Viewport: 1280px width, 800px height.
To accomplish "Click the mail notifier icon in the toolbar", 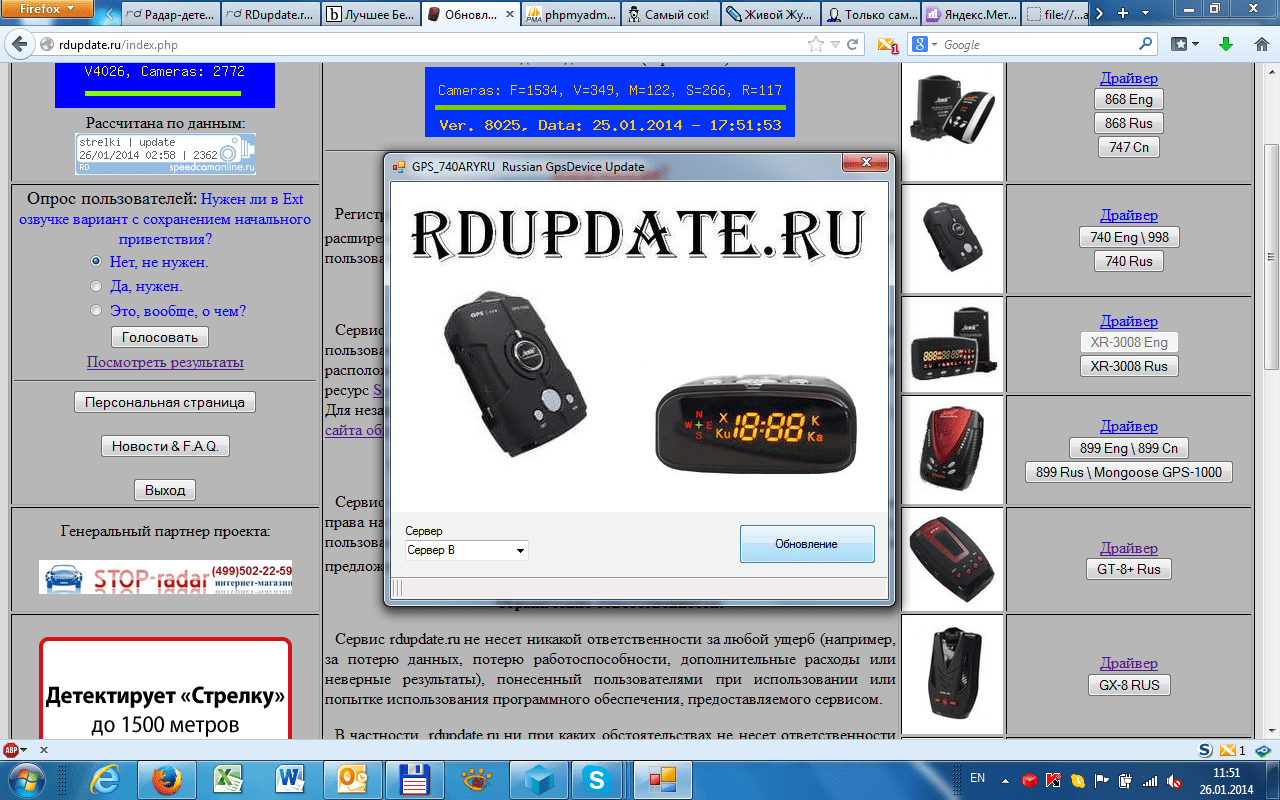I will click(x=887, y=45).
